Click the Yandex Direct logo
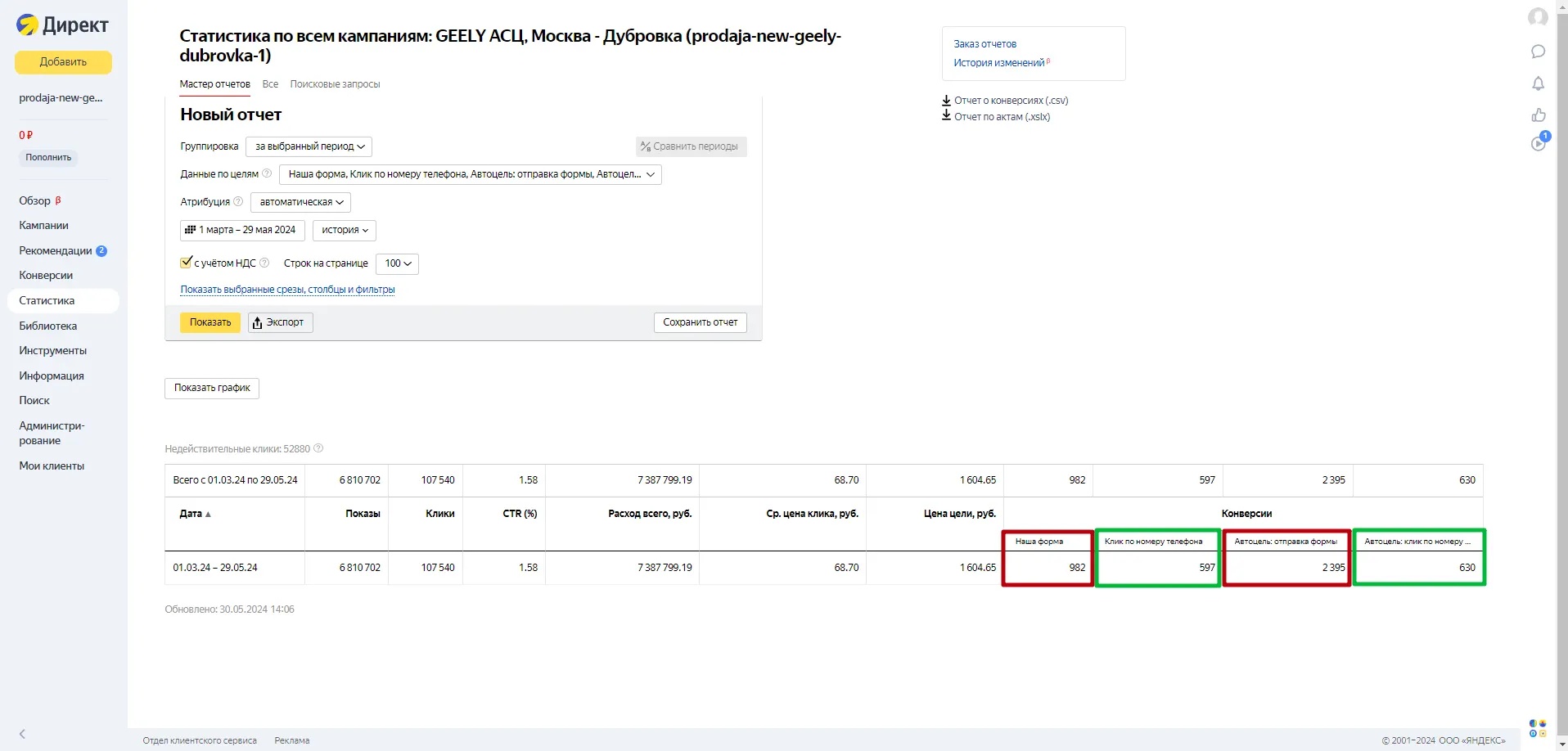Screen dimensions: 1568x751 pyautogui.click(x=62, y=25)
